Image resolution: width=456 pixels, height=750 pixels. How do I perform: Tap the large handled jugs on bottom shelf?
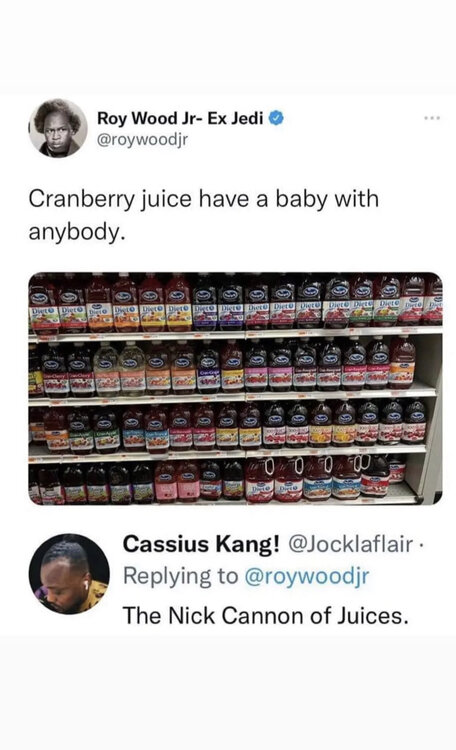click(316, 477)
